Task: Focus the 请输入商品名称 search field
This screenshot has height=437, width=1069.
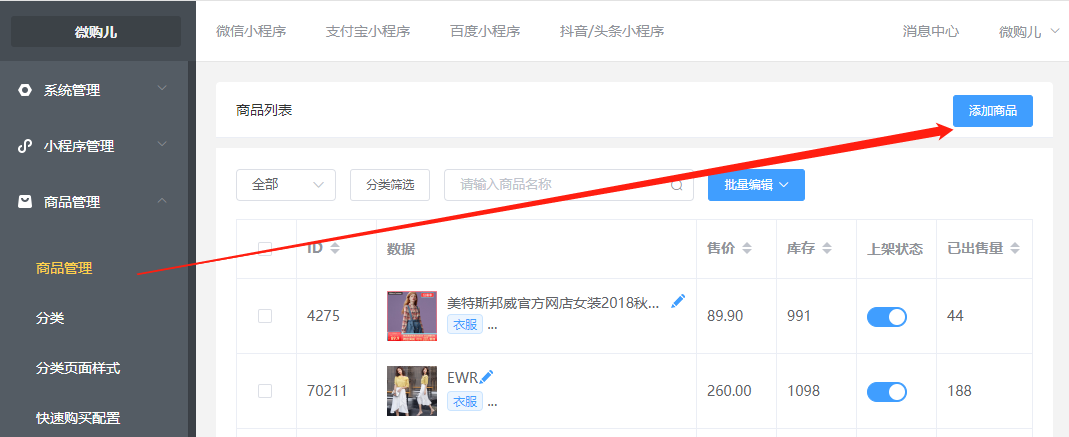Action: tap(569, 185)
